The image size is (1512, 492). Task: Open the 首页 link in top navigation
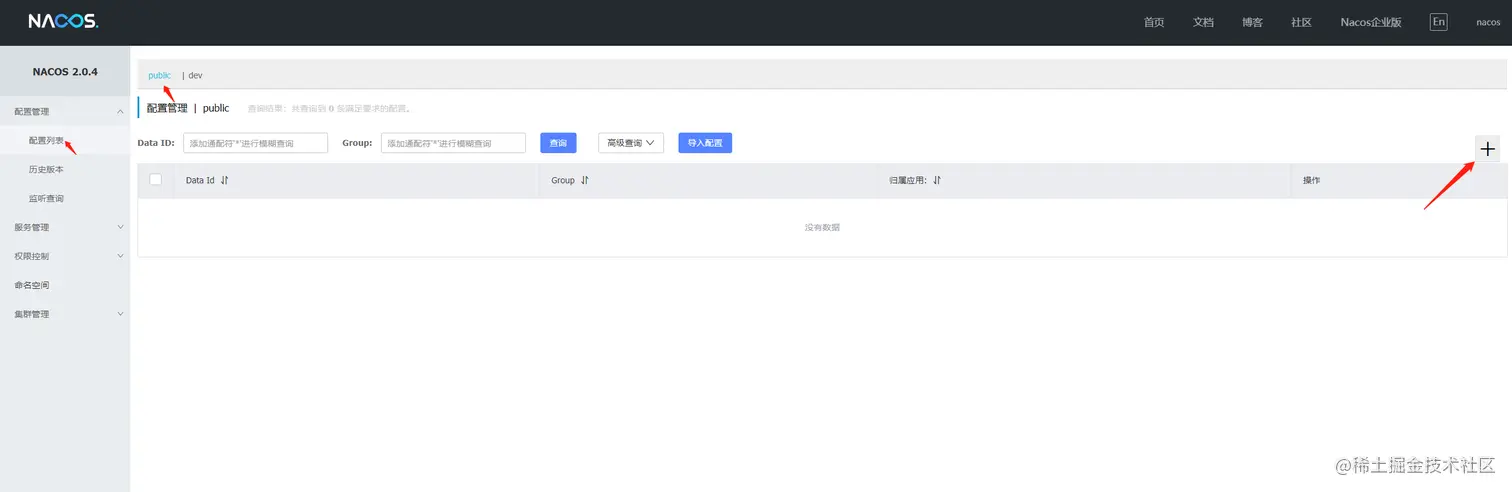pos(1154,22)
